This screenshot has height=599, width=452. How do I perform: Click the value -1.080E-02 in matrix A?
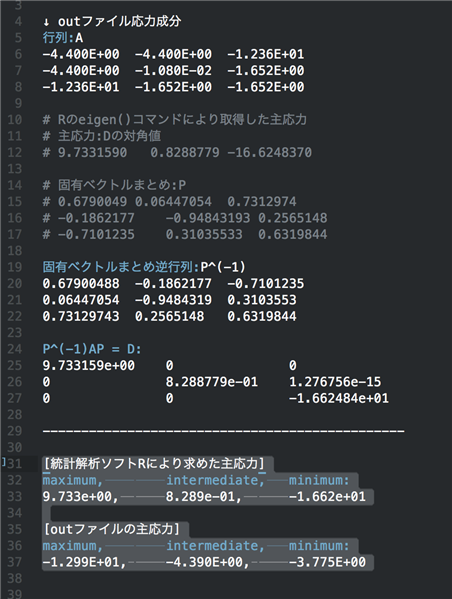[173, 71]
